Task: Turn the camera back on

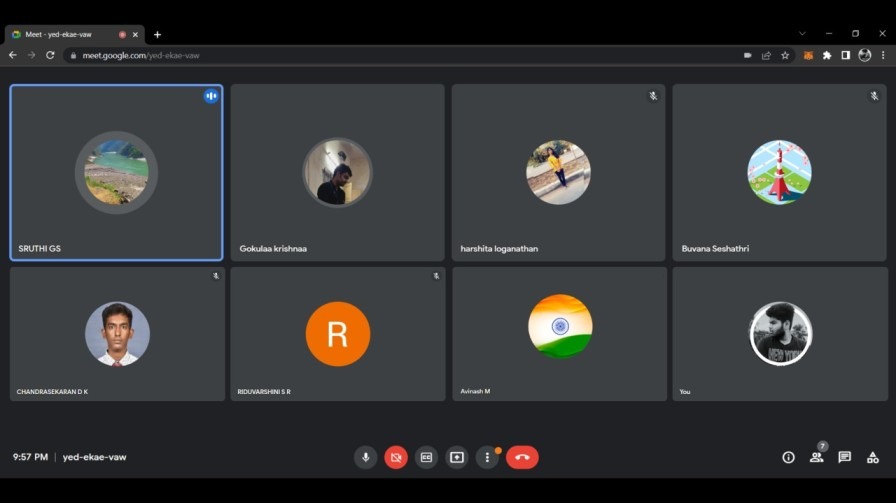Action: (396, 457)
